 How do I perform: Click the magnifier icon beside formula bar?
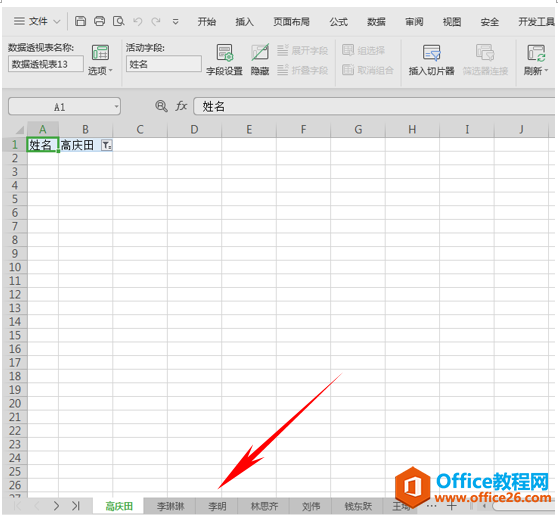[x=161, y=106]
